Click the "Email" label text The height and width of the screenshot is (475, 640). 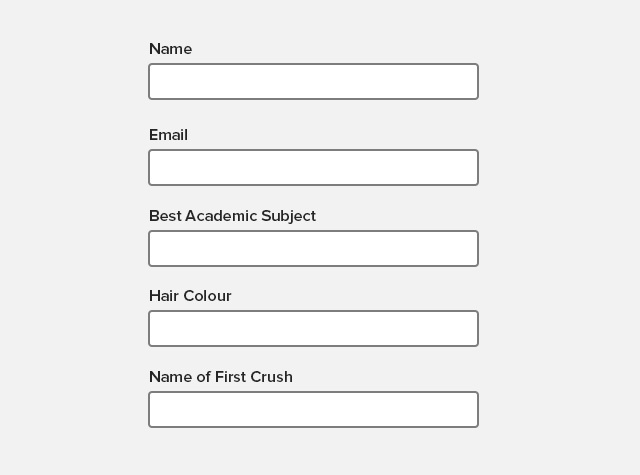tap(168, 135)
